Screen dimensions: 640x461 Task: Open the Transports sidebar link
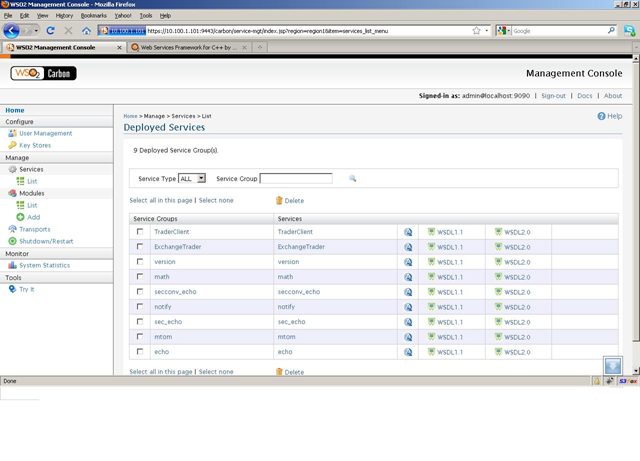[35, 229]
